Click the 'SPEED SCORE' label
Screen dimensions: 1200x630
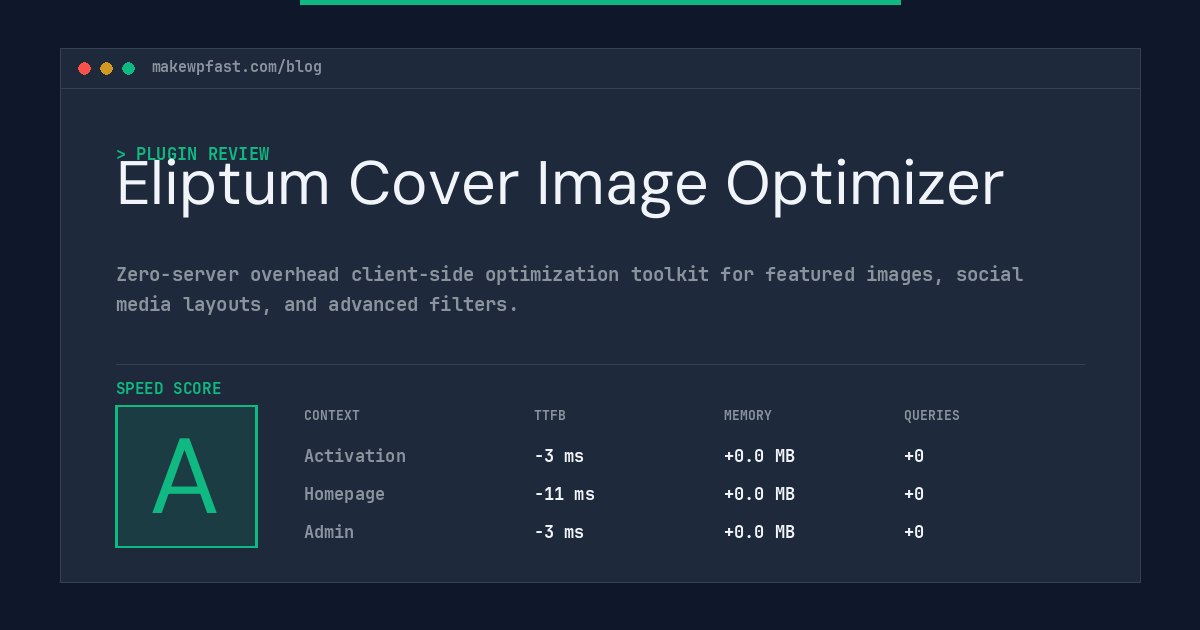coord(169,388)
